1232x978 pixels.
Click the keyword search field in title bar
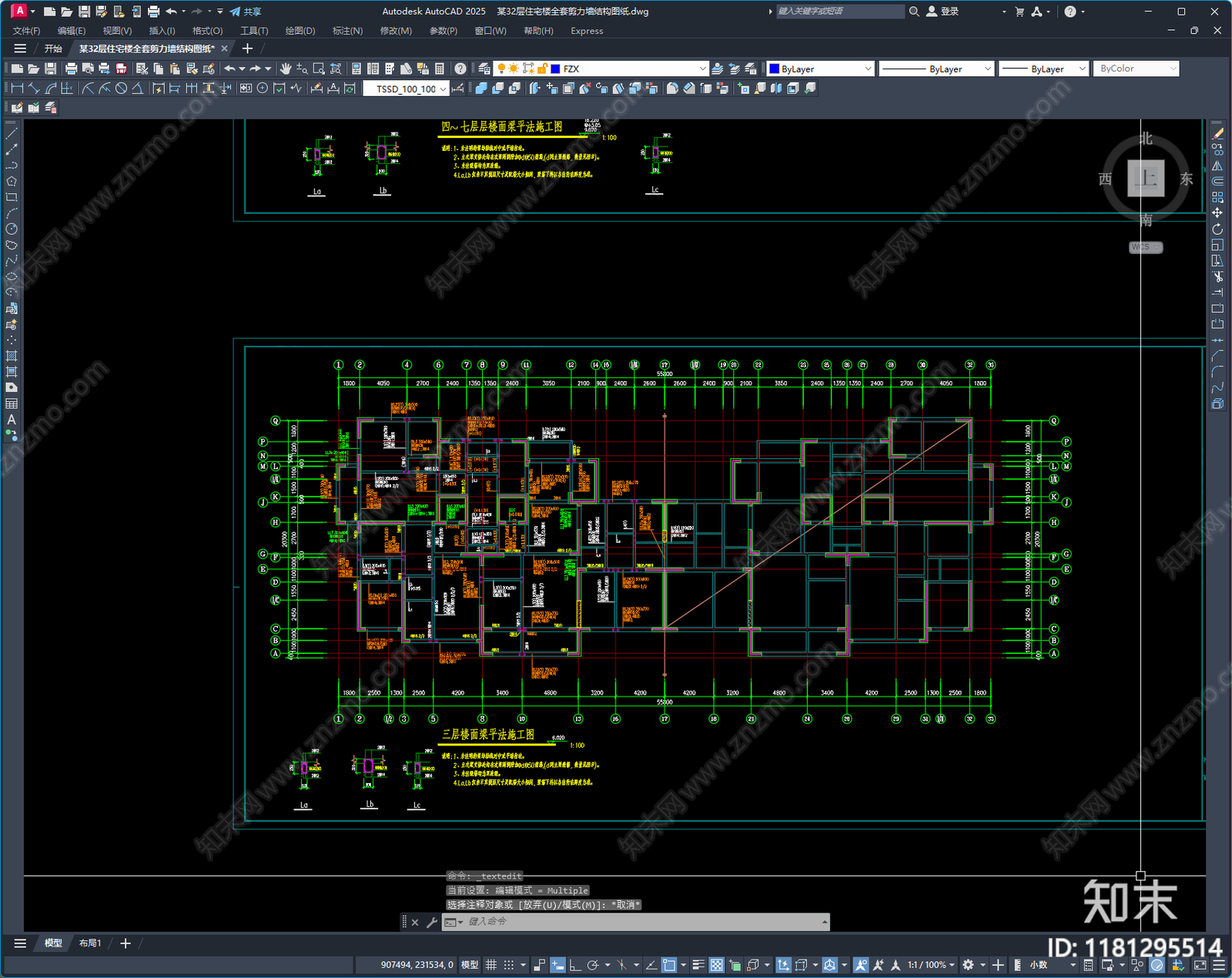click(x=839, y=12)
